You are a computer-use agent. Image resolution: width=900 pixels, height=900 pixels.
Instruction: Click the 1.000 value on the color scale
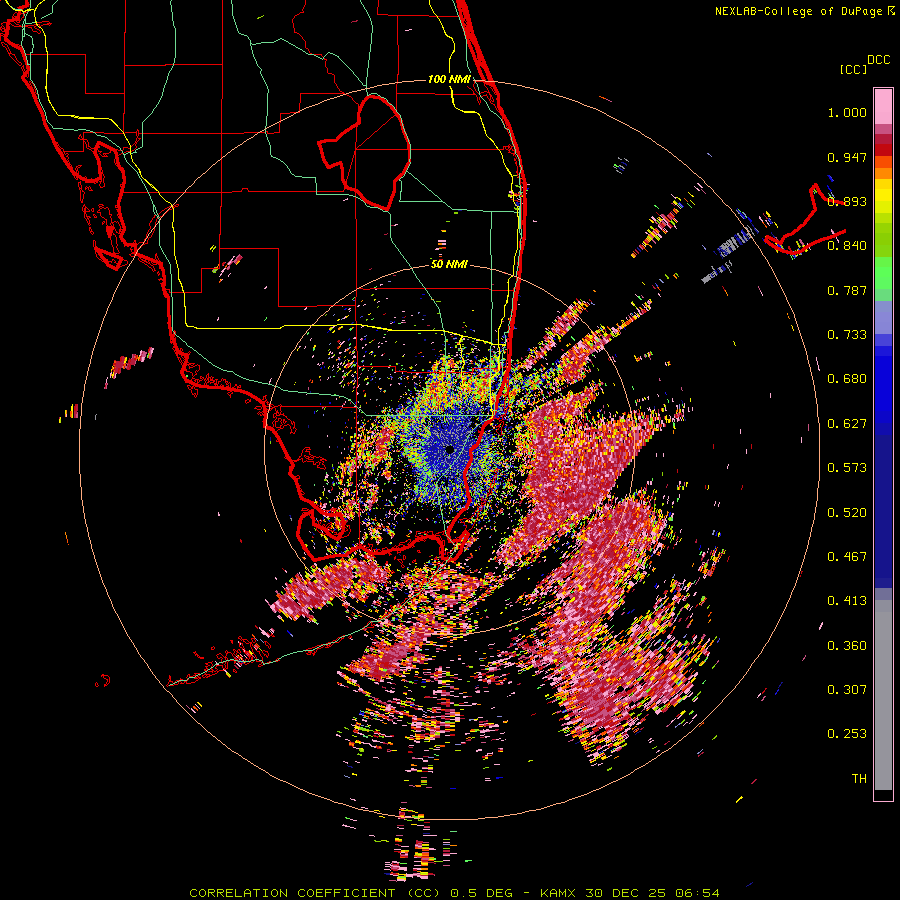click(x=847, y=112)
